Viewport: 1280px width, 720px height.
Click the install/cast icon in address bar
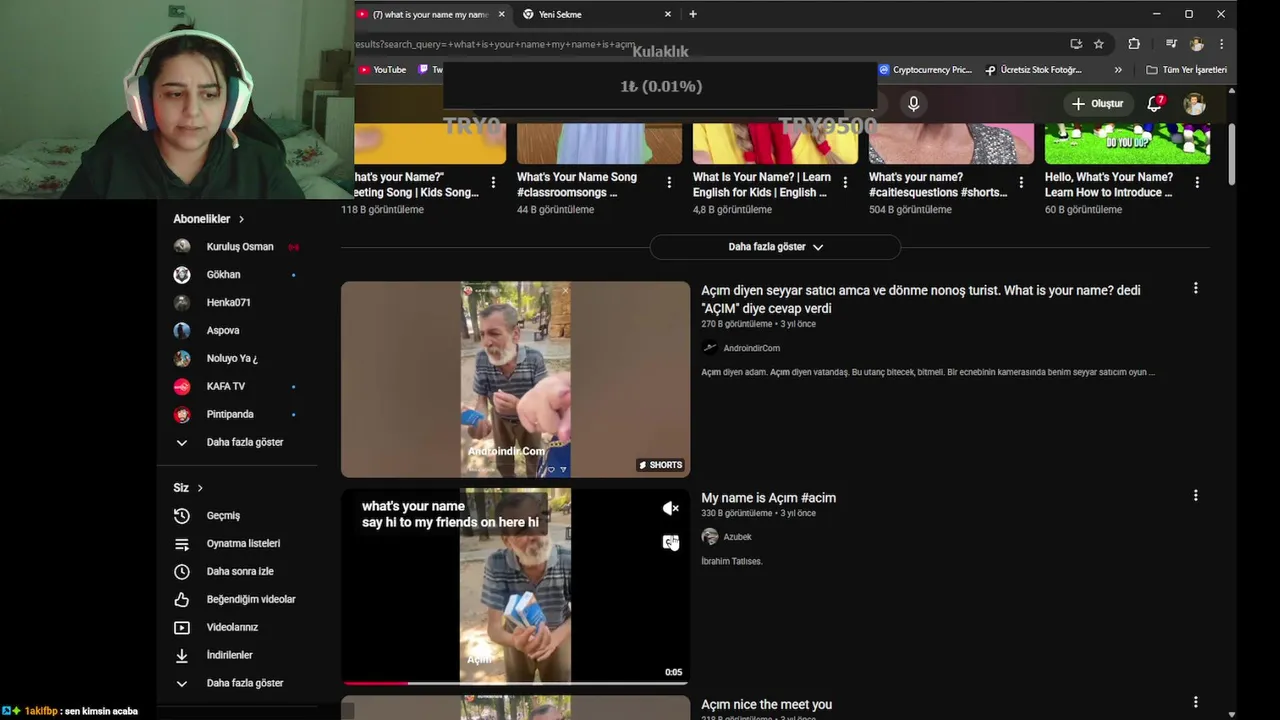pos(1076,44)
